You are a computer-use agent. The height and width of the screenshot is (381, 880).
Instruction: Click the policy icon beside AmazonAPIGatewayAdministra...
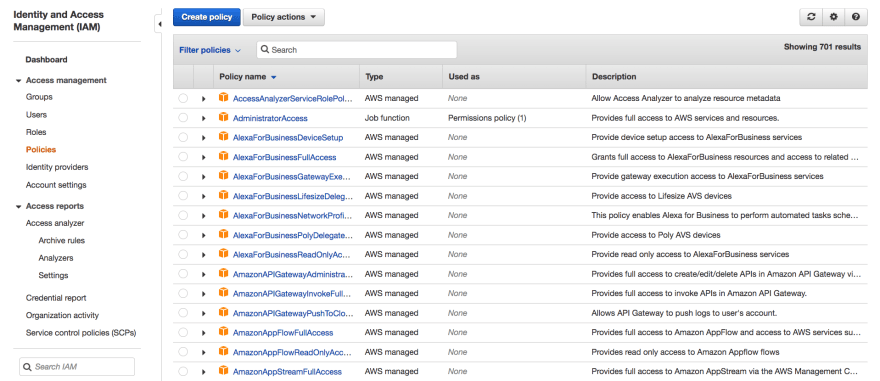click(223, 274)
